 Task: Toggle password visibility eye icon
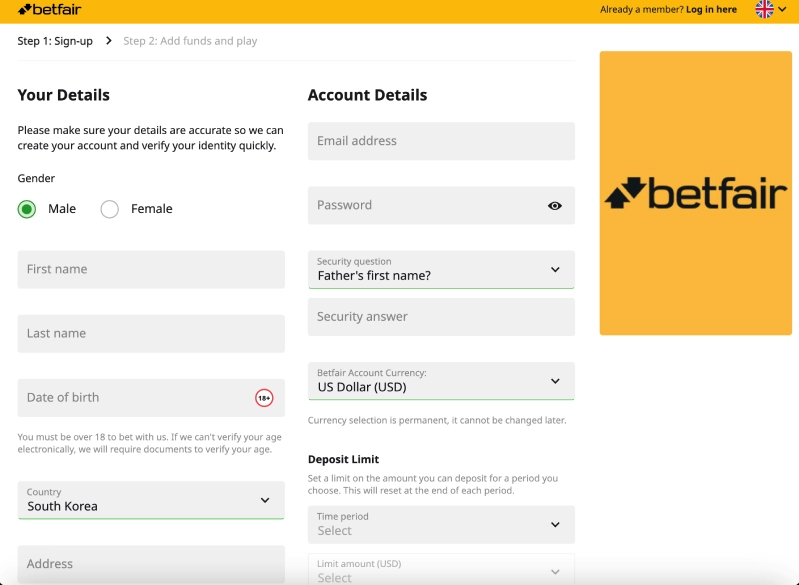coord(555,206)
